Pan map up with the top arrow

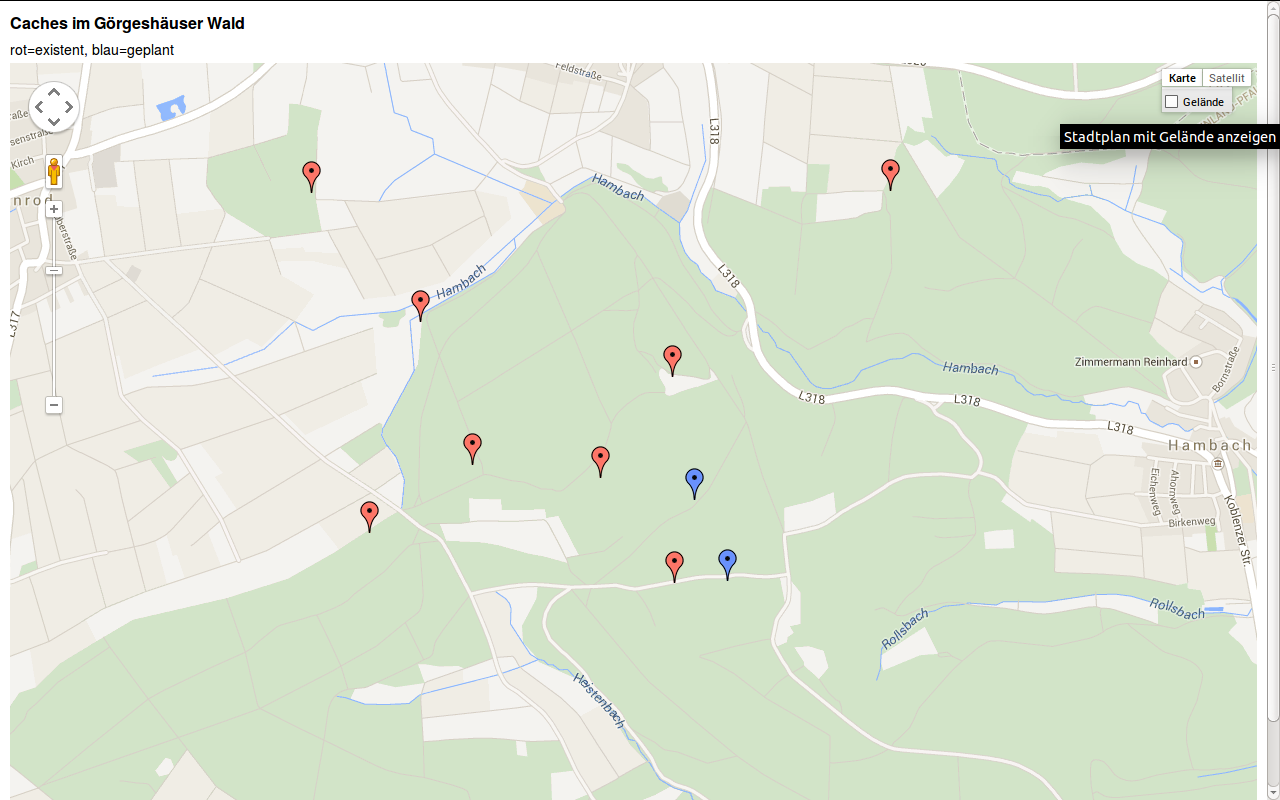pyautogui.click(x=54, y=92)
